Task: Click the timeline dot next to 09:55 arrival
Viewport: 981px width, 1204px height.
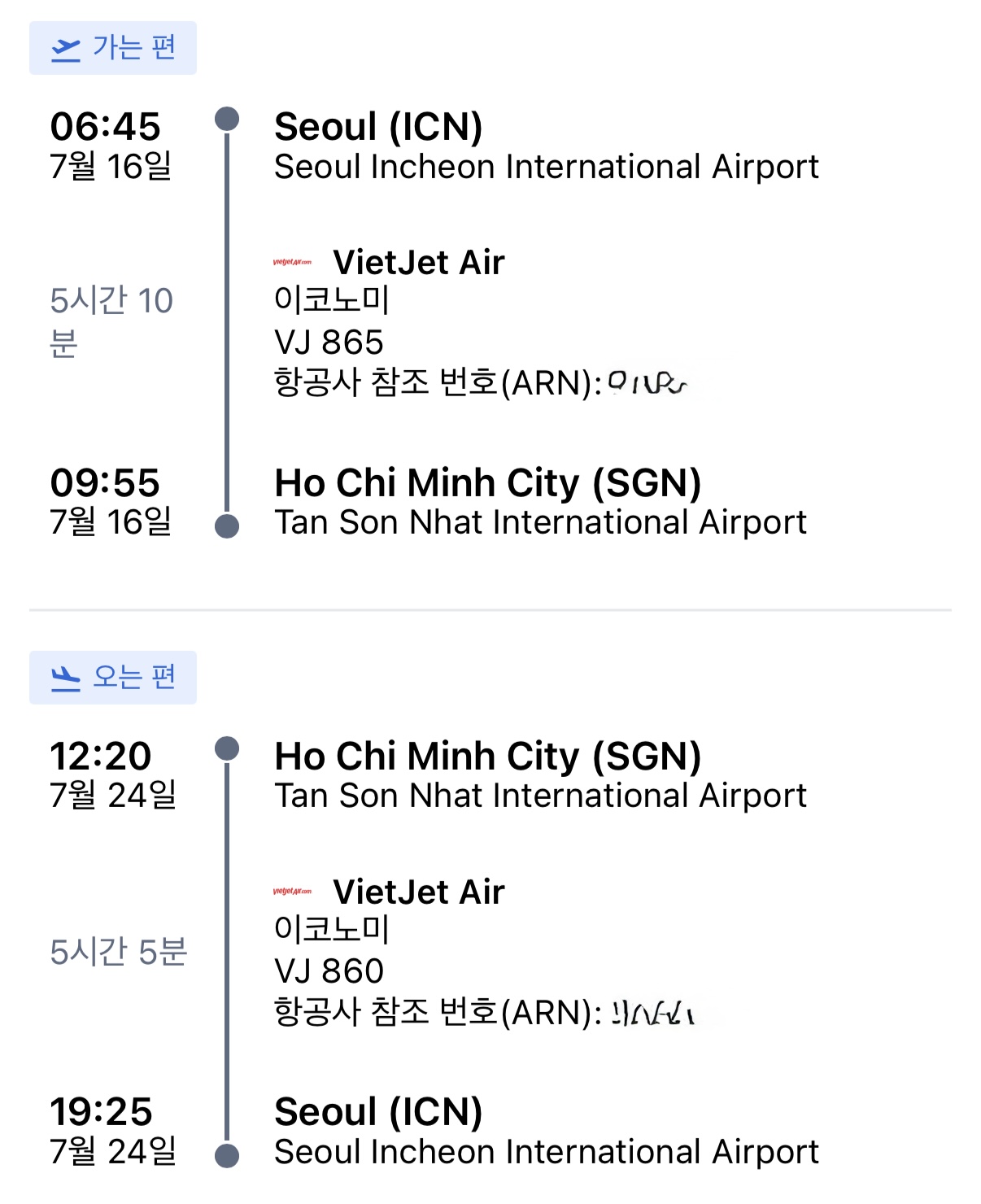Action: tap(227, 526)
